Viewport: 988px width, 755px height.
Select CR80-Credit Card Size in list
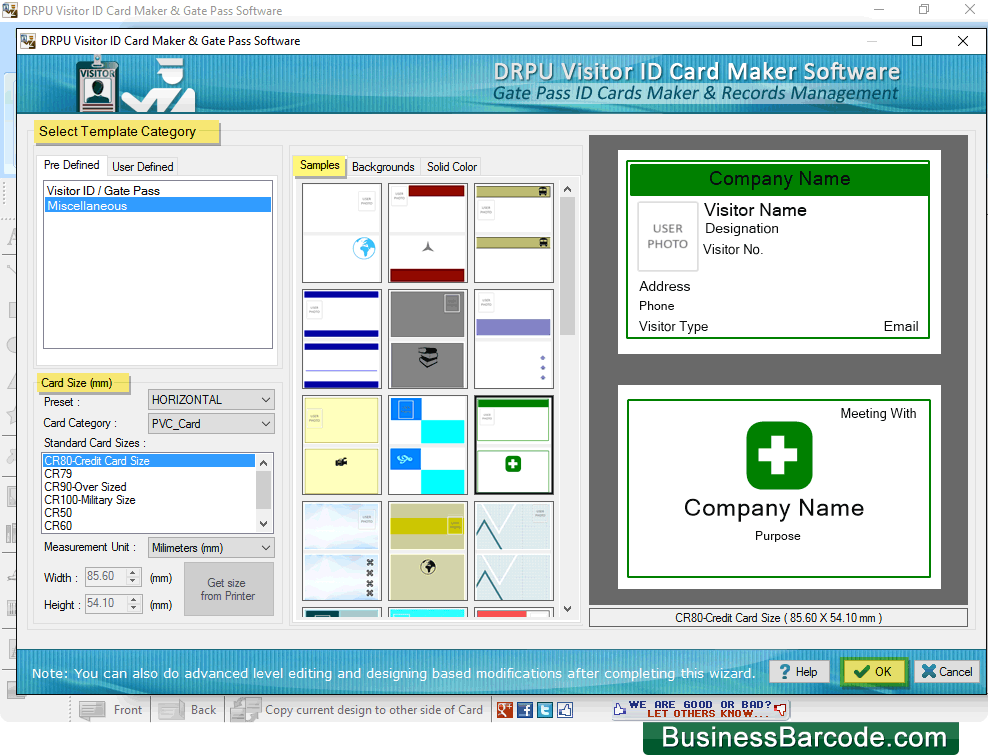[x=149, y=461]
